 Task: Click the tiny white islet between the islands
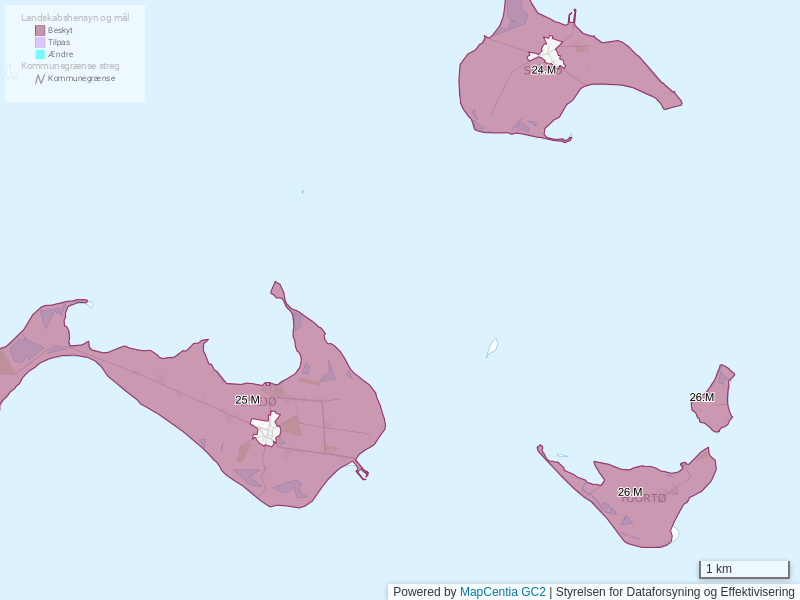point(492,347)
